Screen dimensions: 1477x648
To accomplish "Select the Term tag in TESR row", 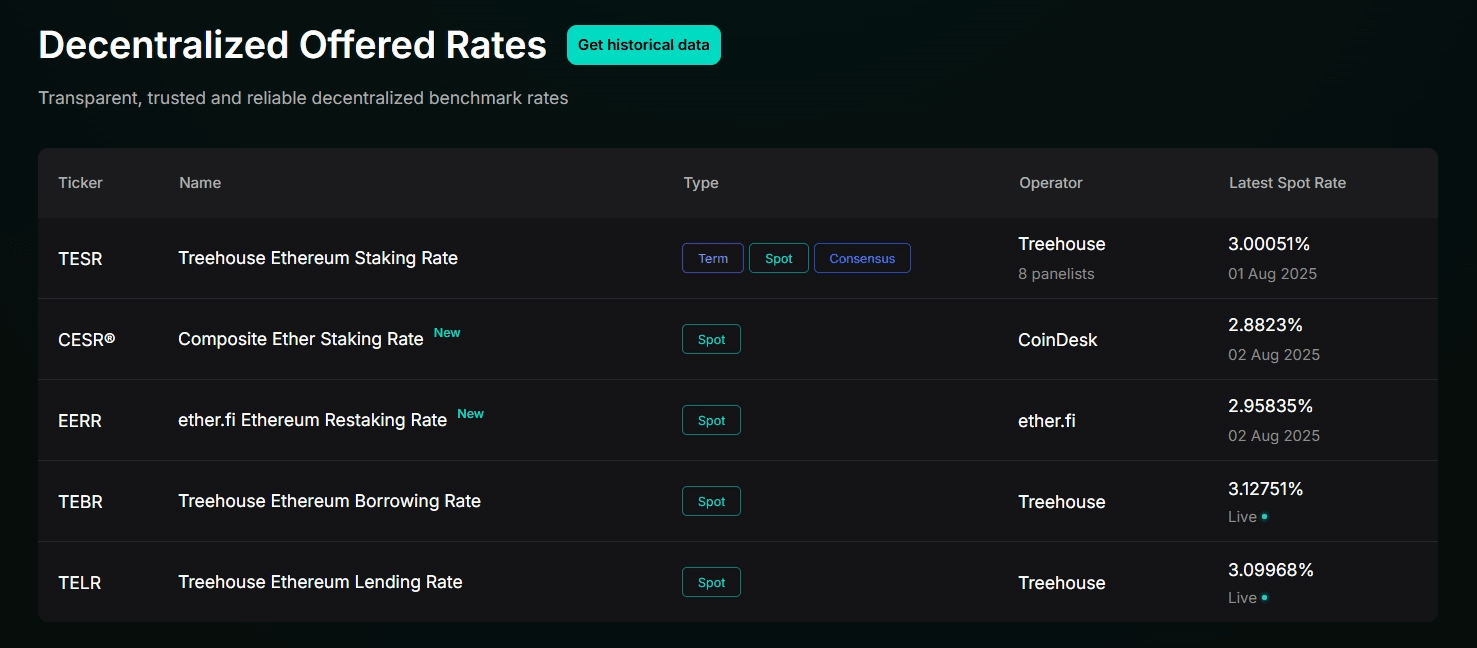I will [x=713, y=258].
